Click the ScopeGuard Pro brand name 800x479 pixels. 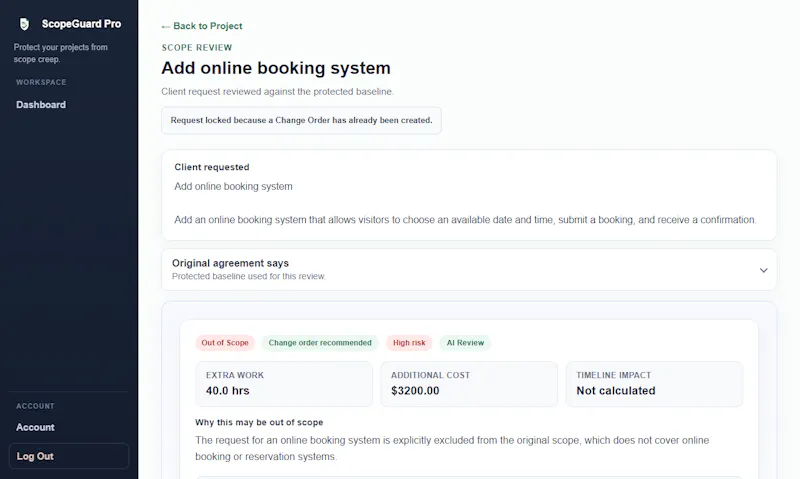pyautogui.click(x=81, y=24)
